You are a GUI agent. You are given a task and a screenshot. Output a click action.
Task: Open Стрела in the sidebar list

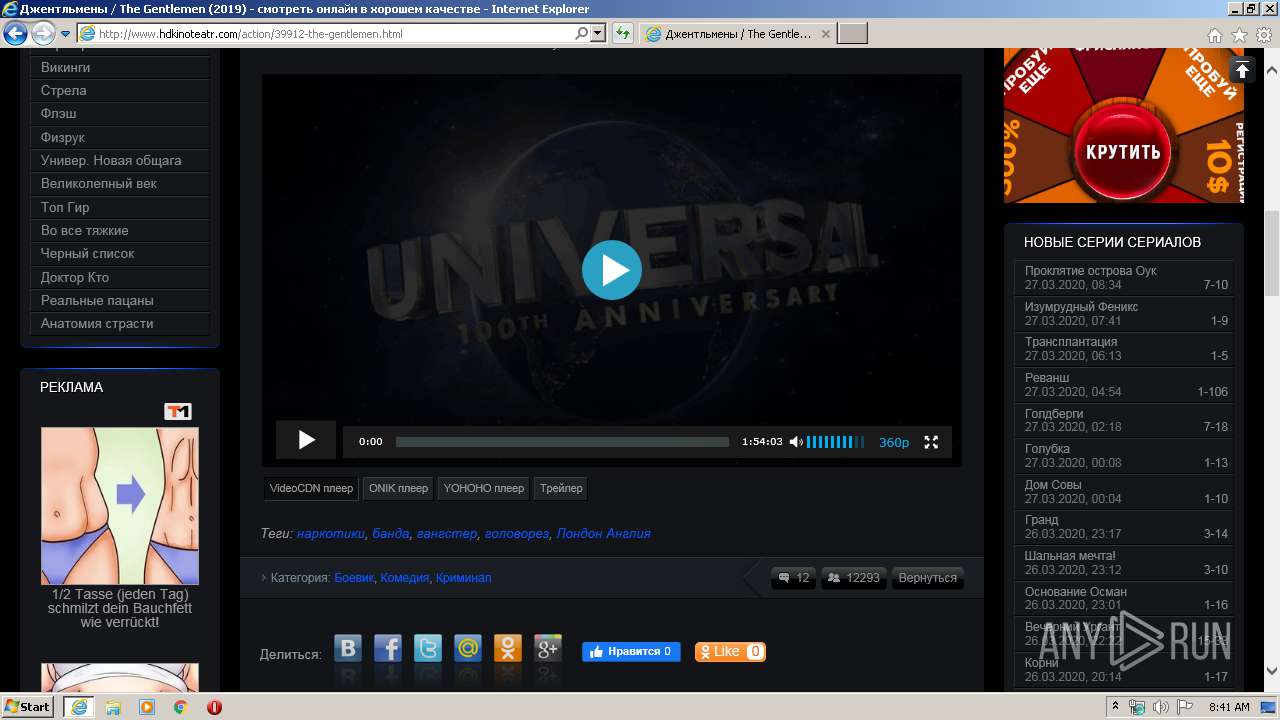pyautogui.click(x=120, y=90)
